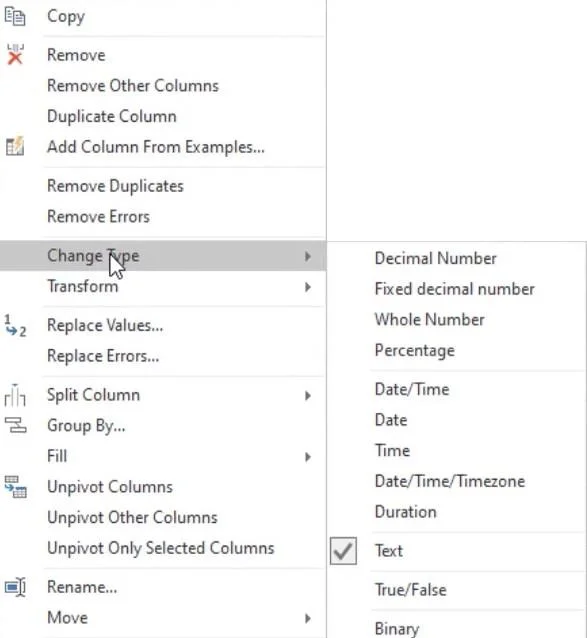Click the Rename icon

pyautogui.click(x=15, y=587)
